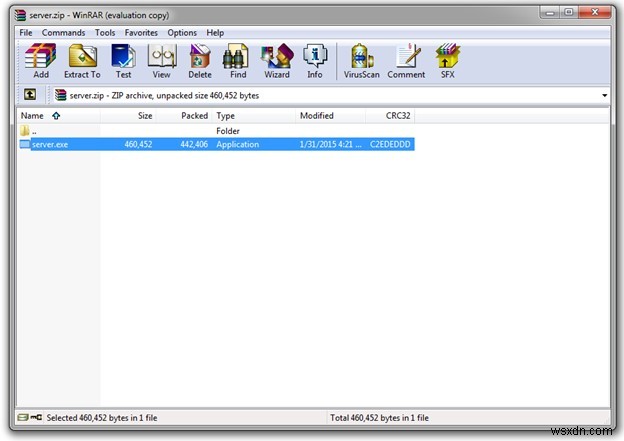Click the disk drive icon in status bar

point(23,417)
